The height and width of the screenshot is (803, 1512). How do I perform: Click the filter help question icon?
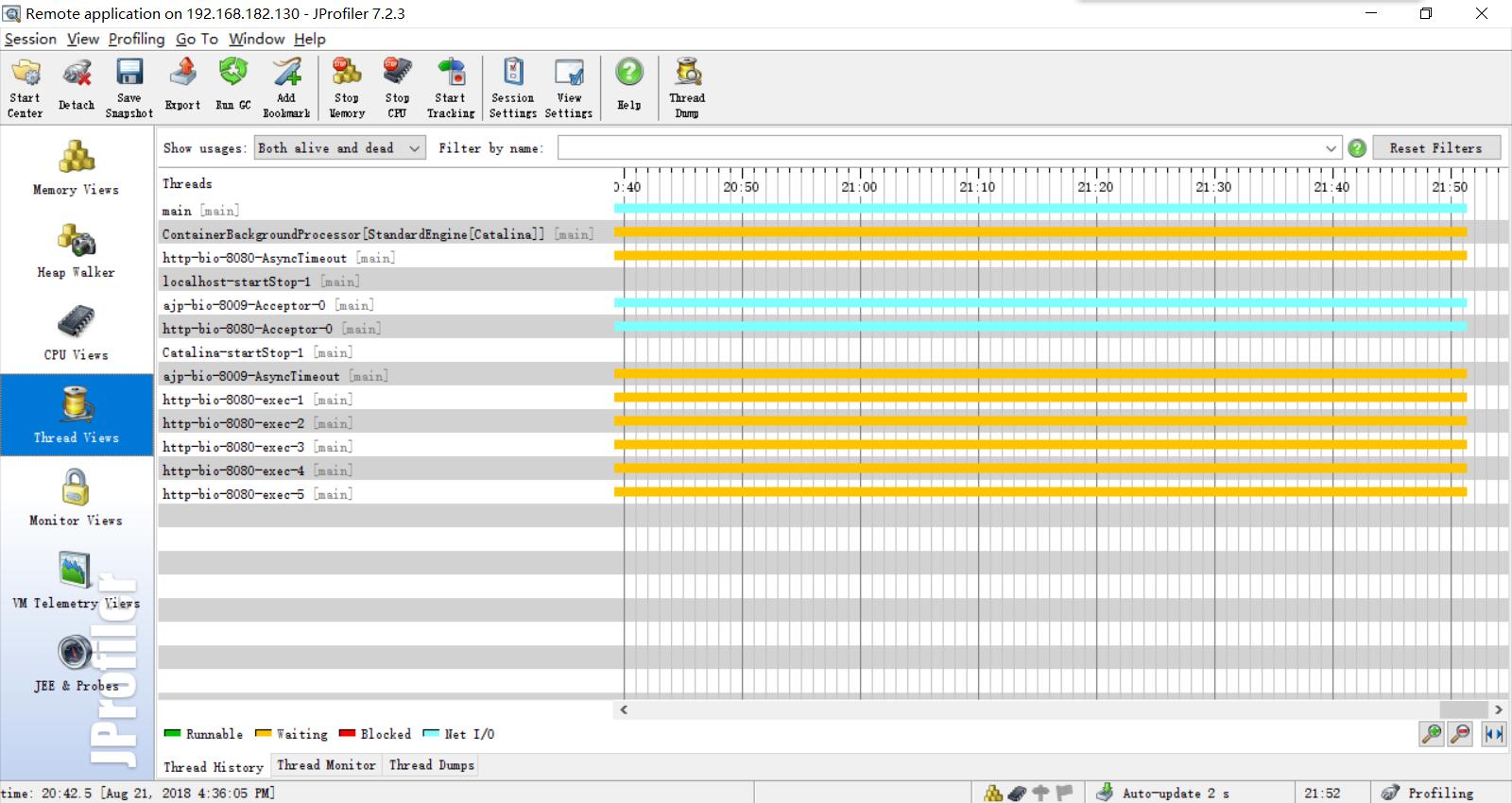pos(1357,148)
